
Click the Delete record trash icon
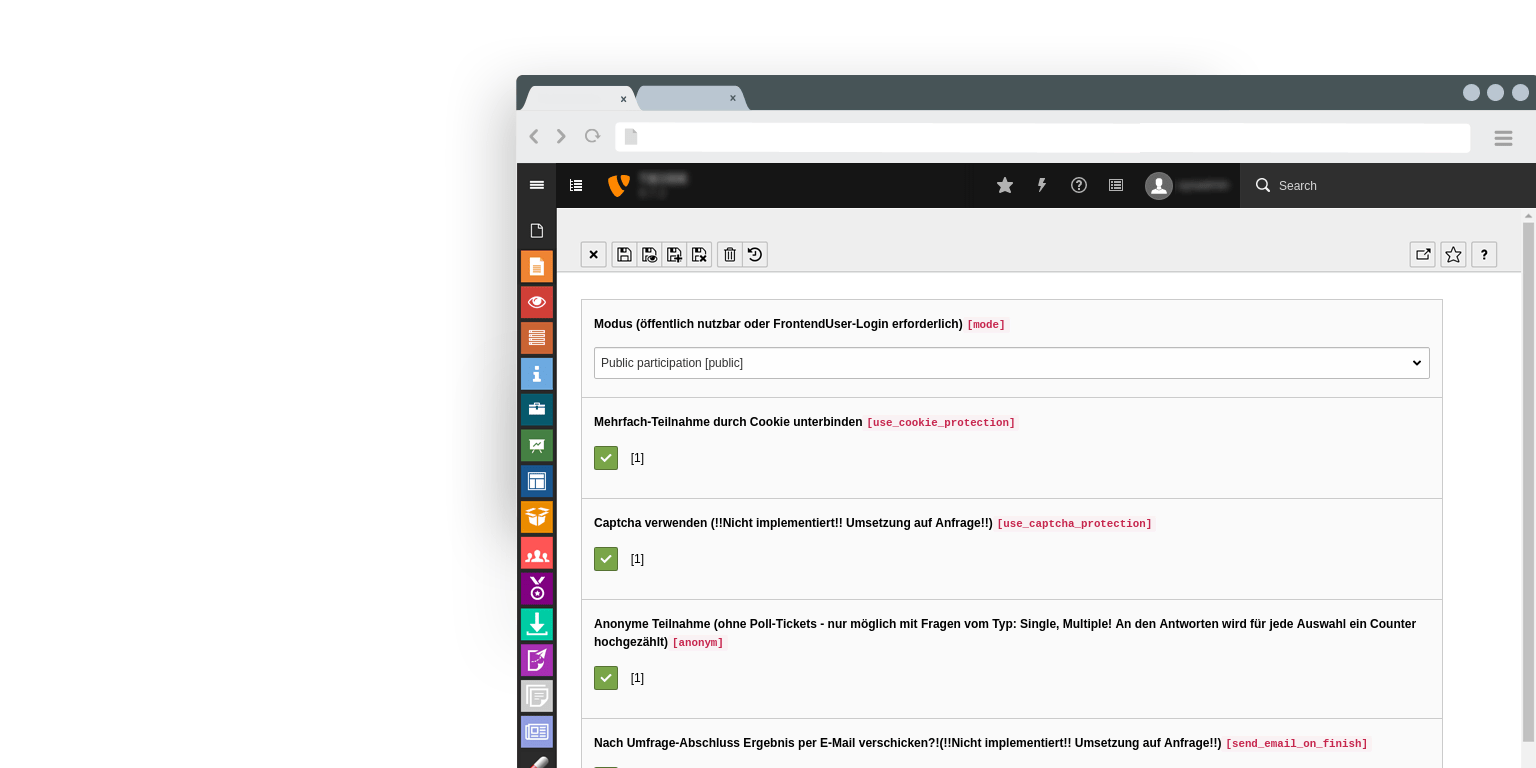click(x=730, y=254)
